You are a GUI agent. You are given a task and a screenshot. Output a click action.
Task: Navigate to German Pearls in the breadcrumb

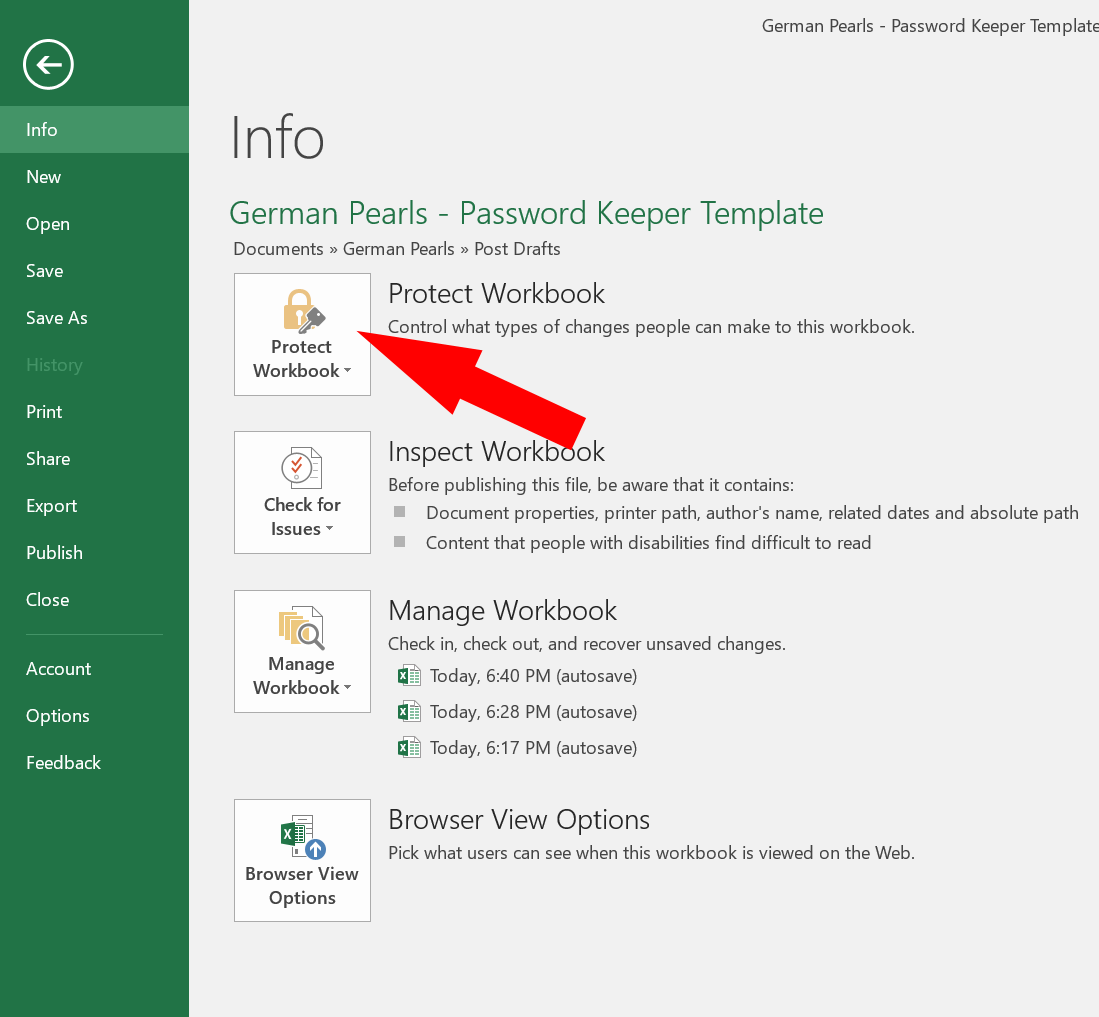coord(398,248)
